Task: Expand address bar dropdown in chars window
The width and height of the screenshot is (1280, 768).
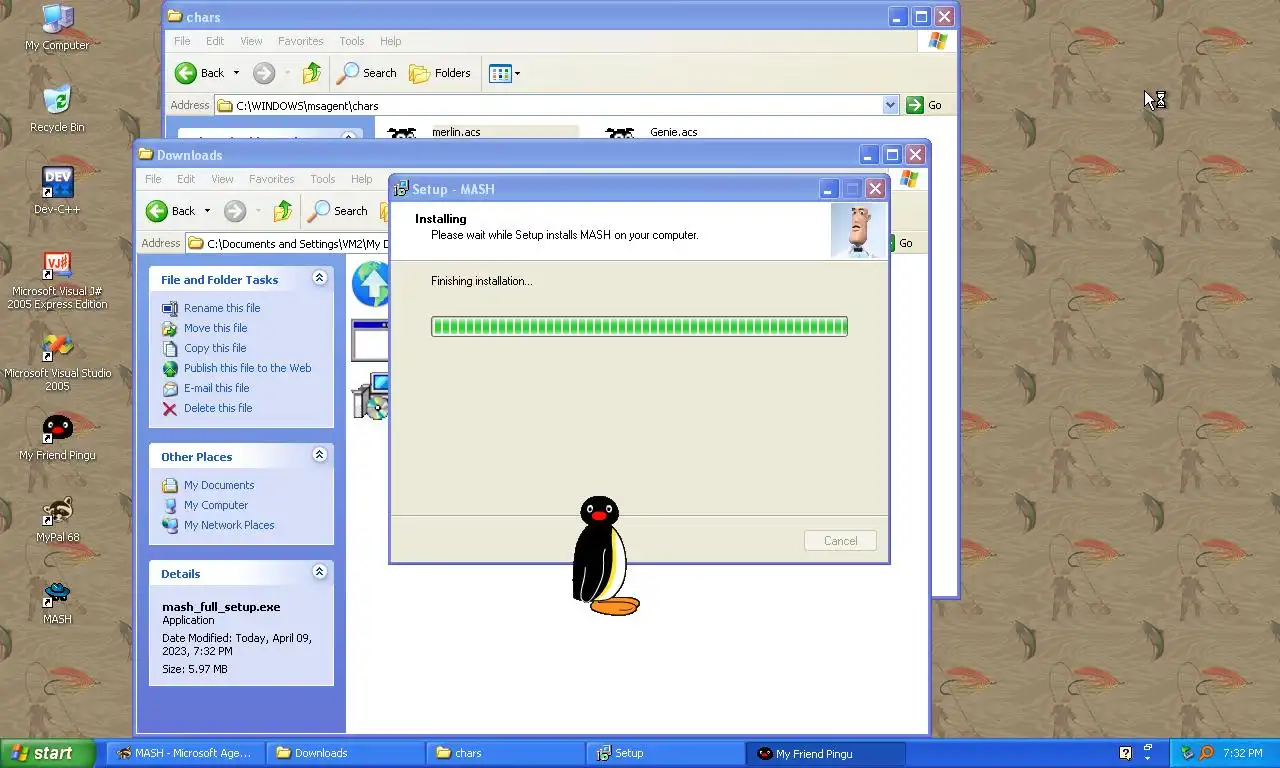Action: point(890,105)
